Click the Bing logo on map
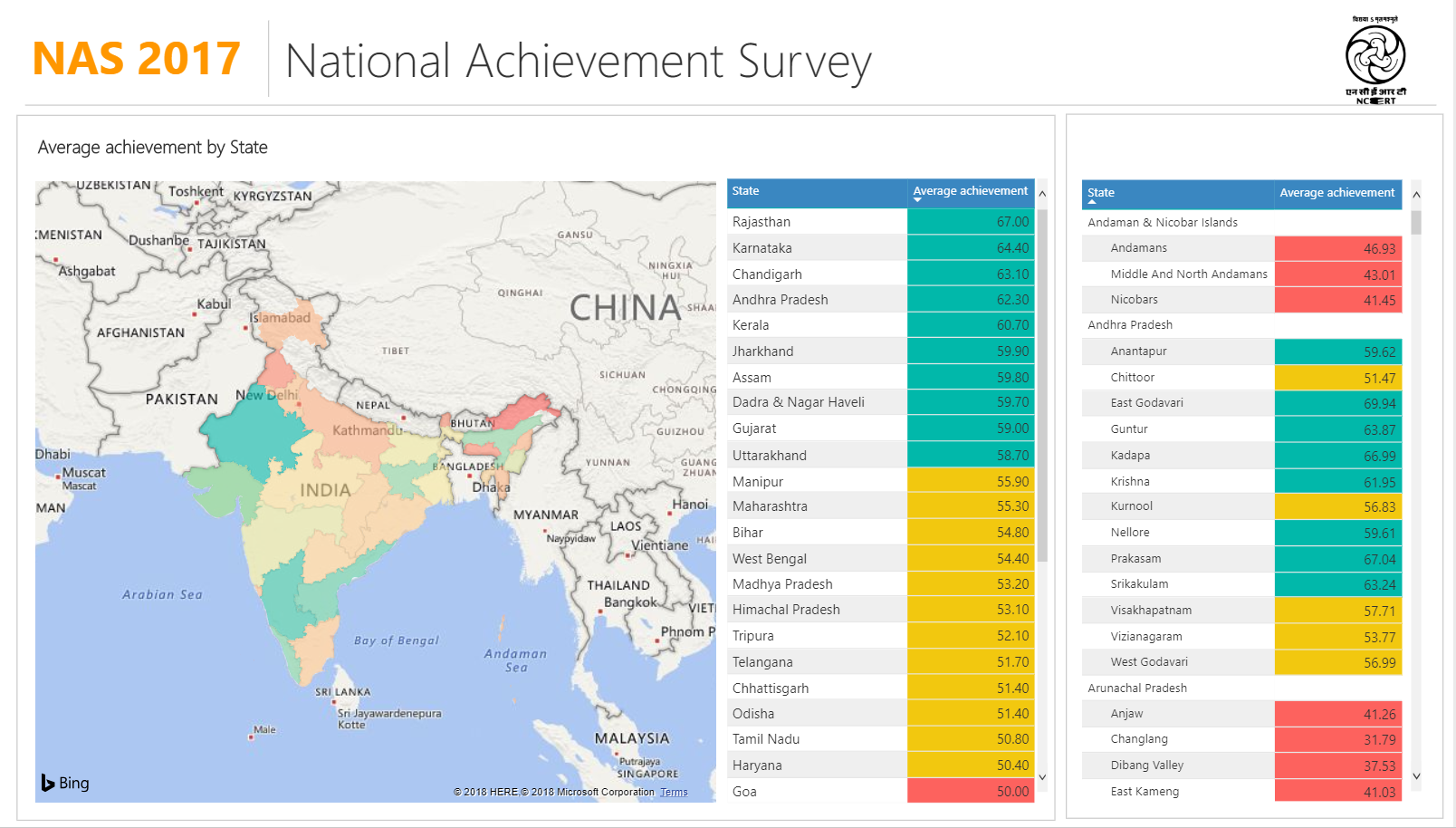Viewport: 1456px width, 828px height. click(x=65, y=783)
